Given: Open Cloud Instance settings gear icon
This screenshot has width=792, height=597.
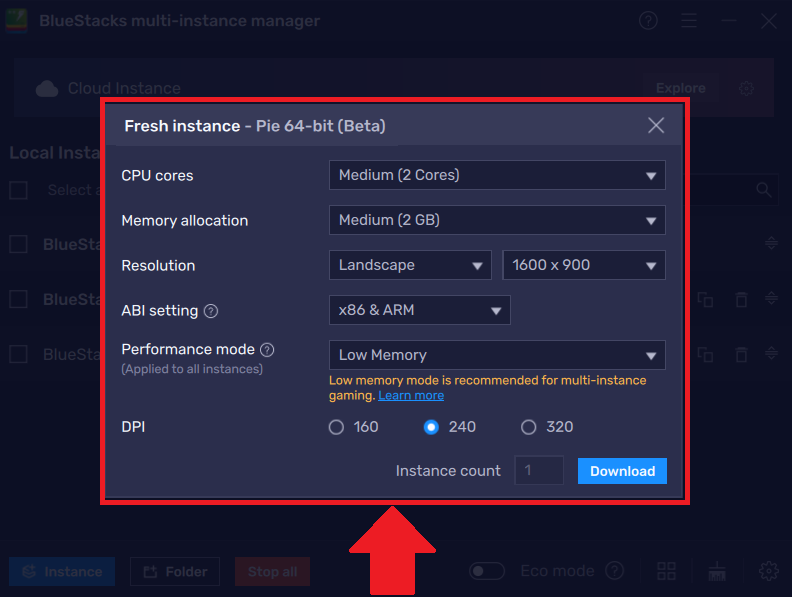Looking at the screenshot, I should coord(746,89).
